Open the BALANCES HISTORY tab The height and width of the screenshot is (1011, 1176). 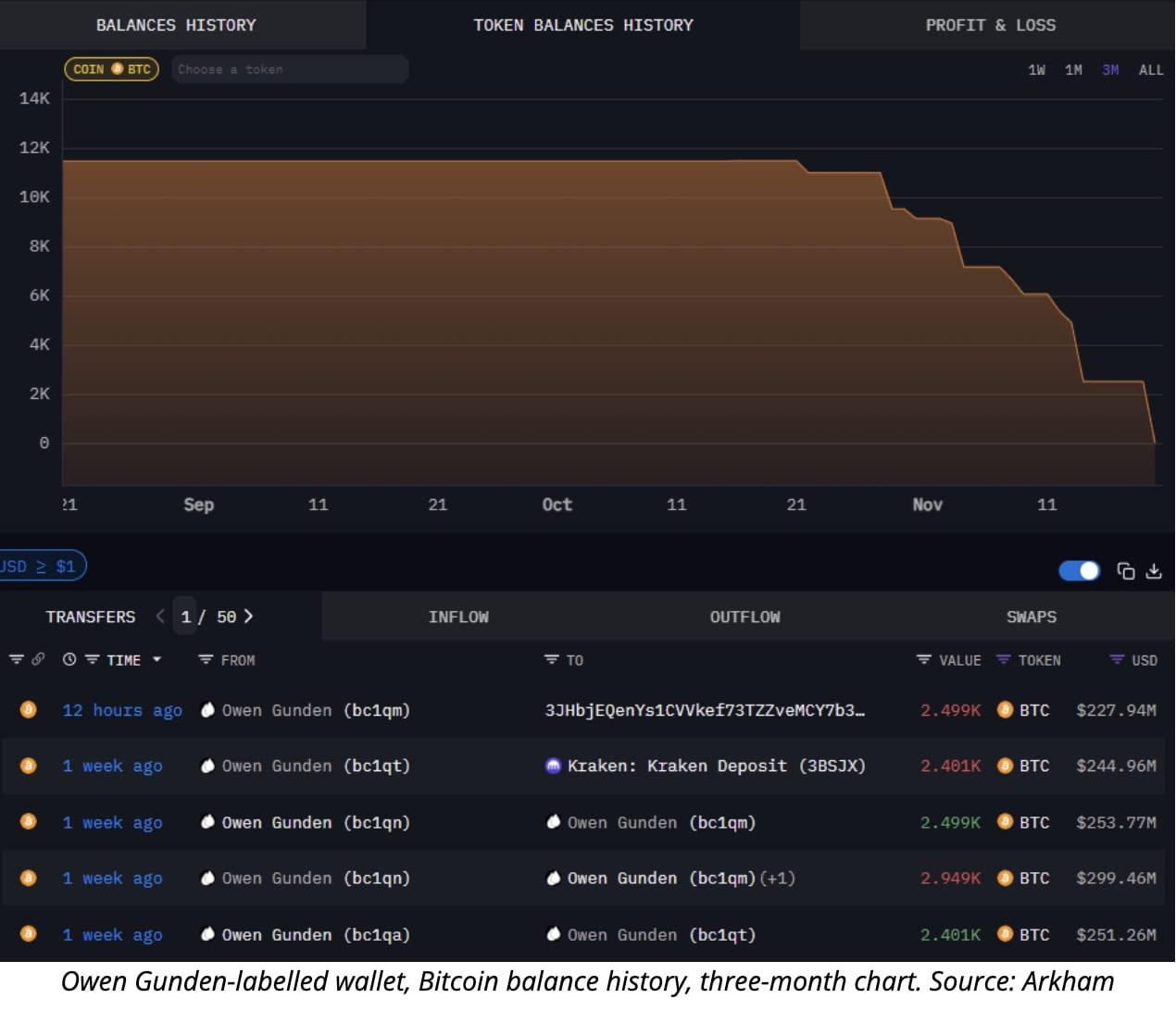176,25
